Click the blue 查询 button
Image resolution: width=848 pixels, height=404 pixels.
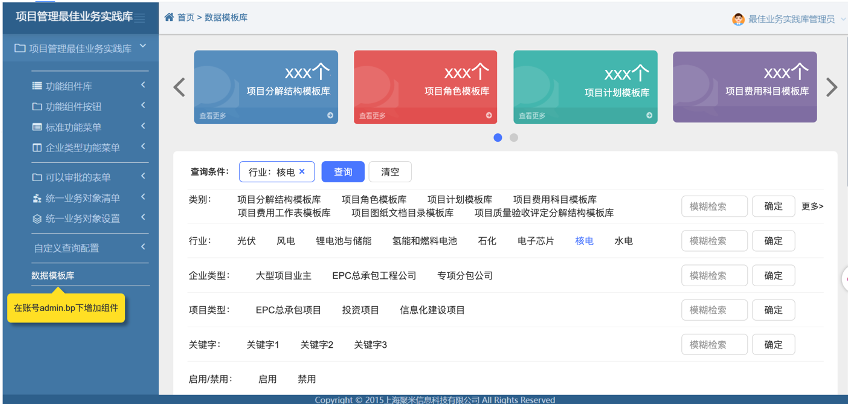(x=343, y=171)
